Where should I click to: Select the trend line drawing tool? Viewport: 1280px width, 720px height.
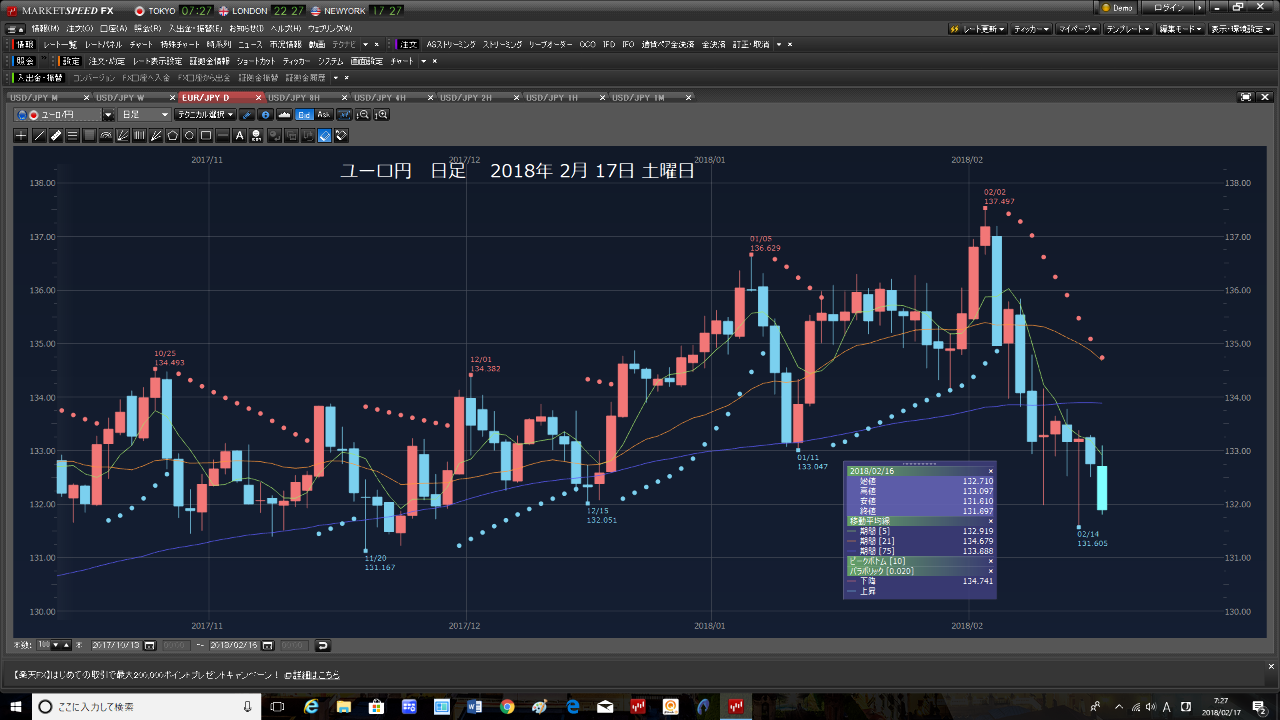(39, 135)
